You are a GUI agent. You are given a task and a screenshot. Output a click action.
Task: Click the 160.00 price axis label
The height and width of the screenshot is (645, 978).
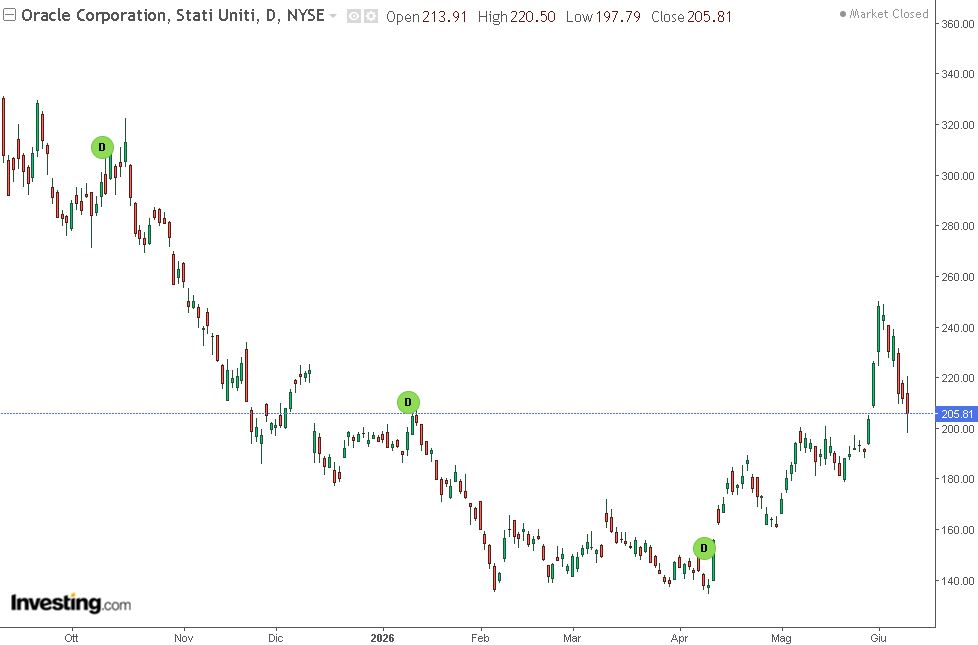pyautogui.click(x=957, y=530)
